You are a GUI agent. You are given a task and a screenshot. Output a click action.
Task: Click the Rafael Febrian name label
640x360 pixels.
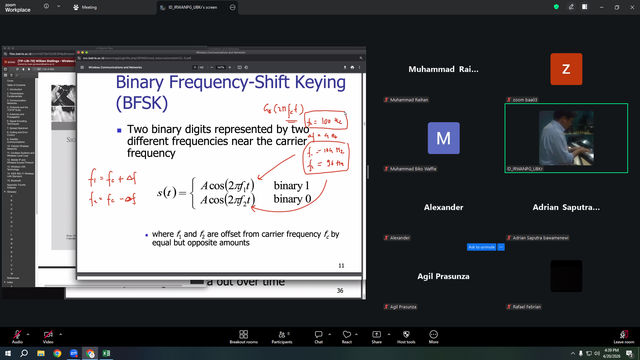[x=524, y=307]
